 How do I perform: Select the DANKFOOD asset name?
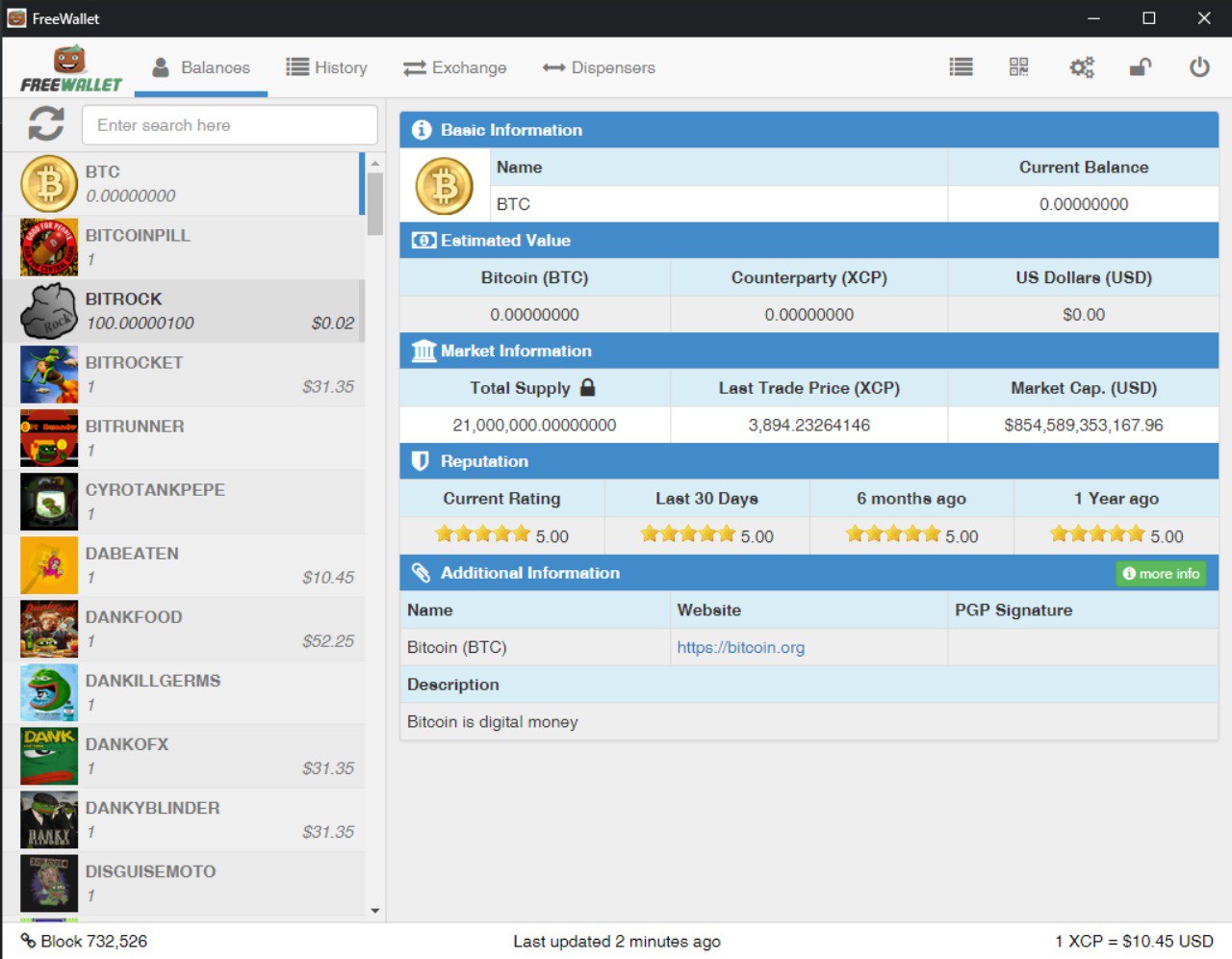[134, 616]
